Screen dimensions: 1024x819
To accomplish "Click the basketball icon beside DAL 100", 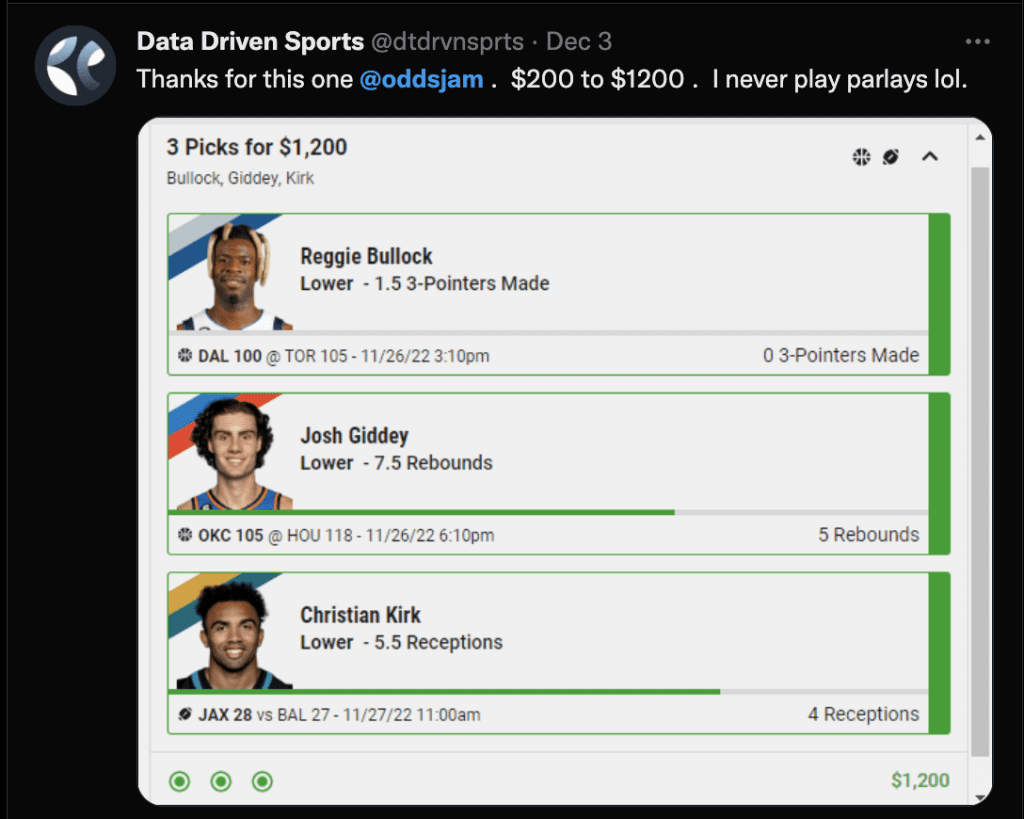I will coord(185,355).
